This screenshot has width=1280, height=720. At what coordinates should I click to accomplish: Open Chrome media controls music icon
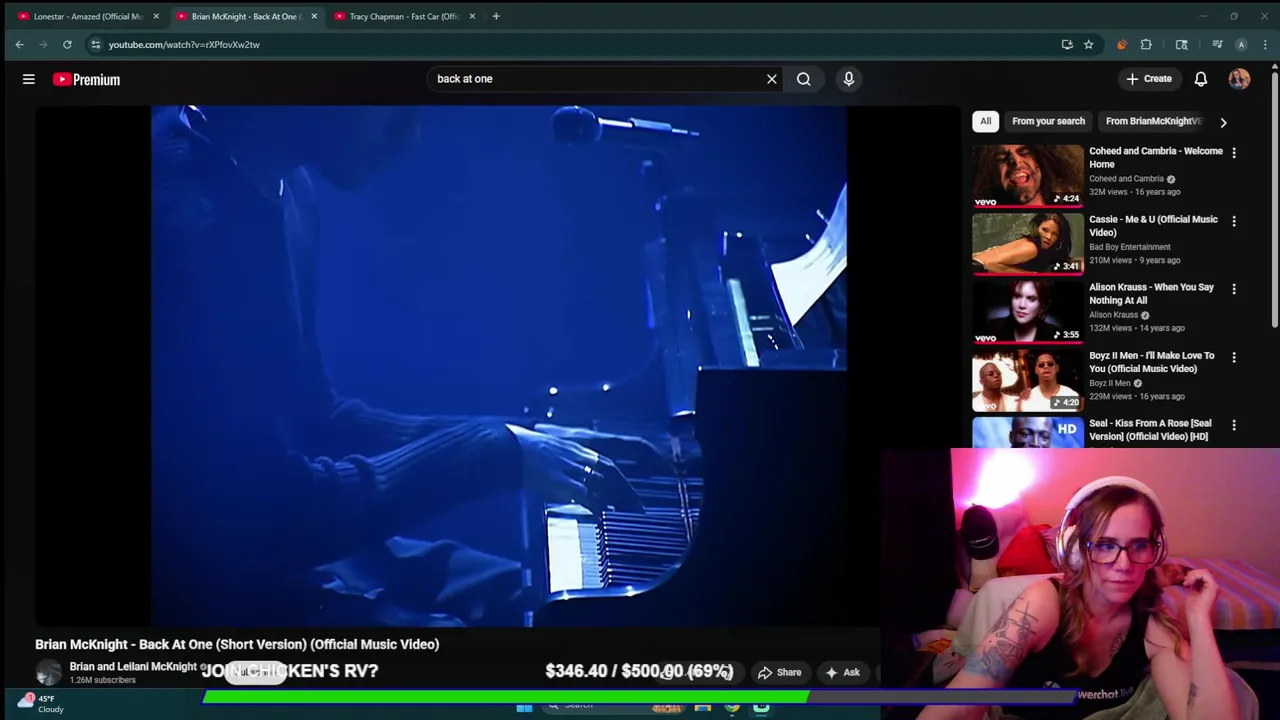[1217, 44]
